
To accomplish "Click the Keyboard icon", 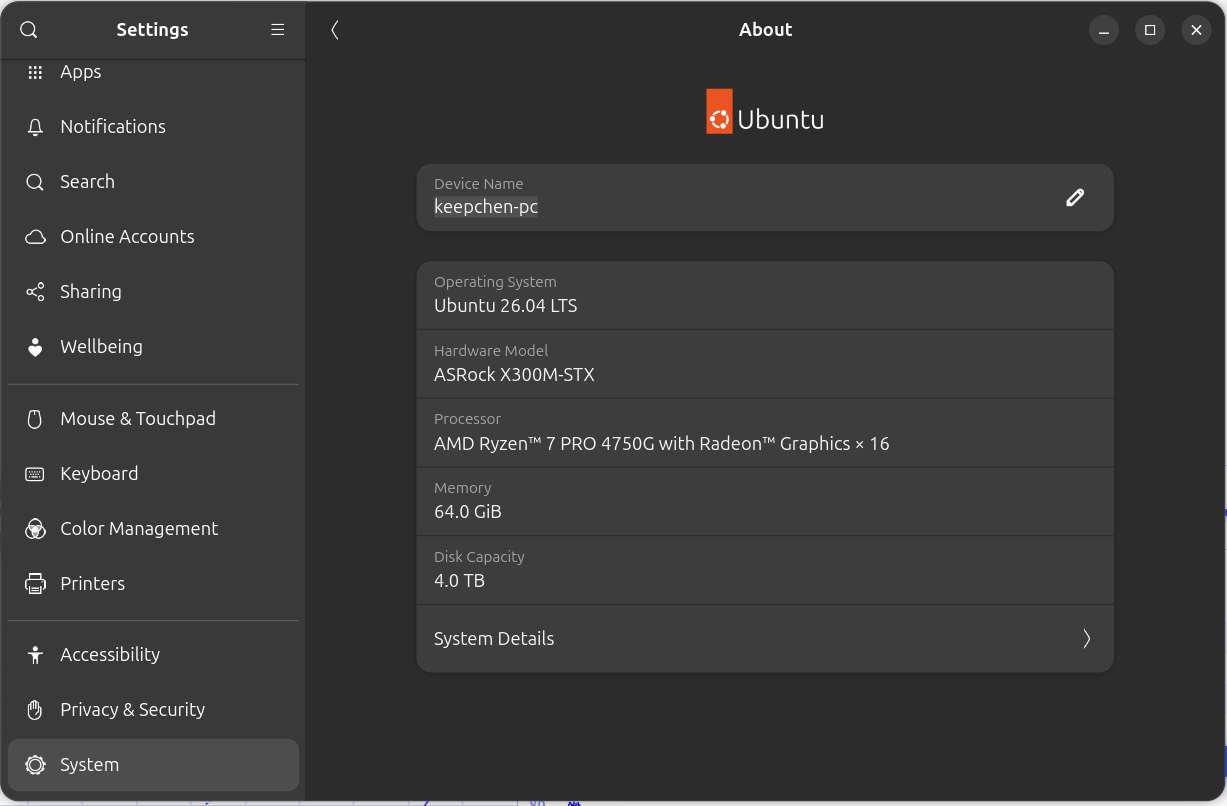I will tap(35, 474).
